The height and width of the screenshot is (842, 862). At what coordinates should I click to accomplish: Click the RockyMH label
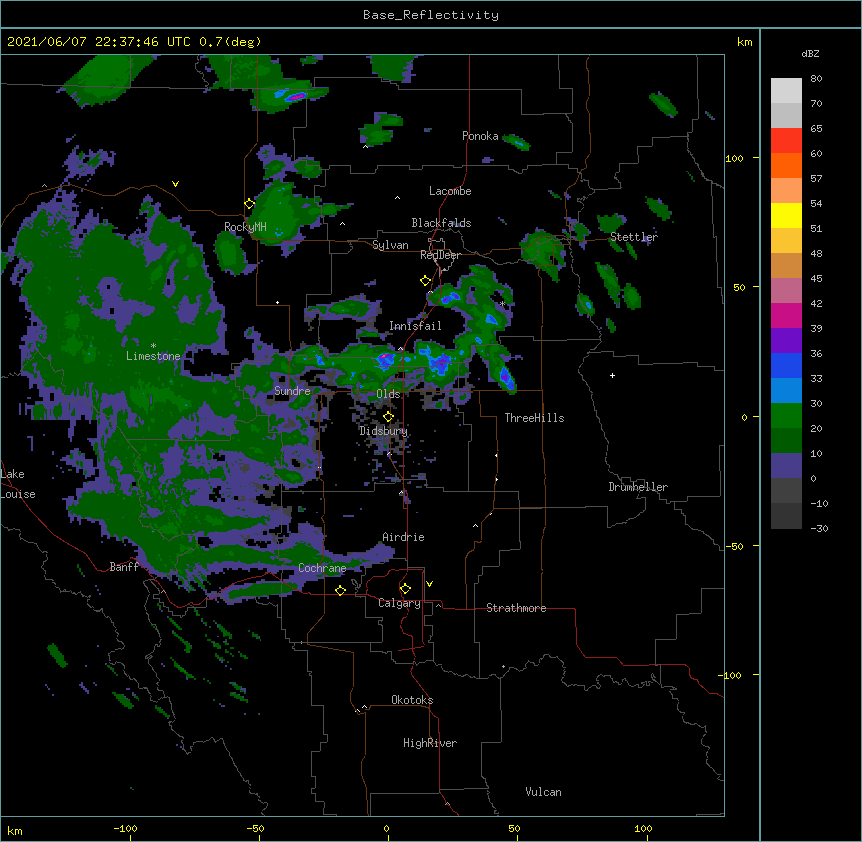[245, 227]
